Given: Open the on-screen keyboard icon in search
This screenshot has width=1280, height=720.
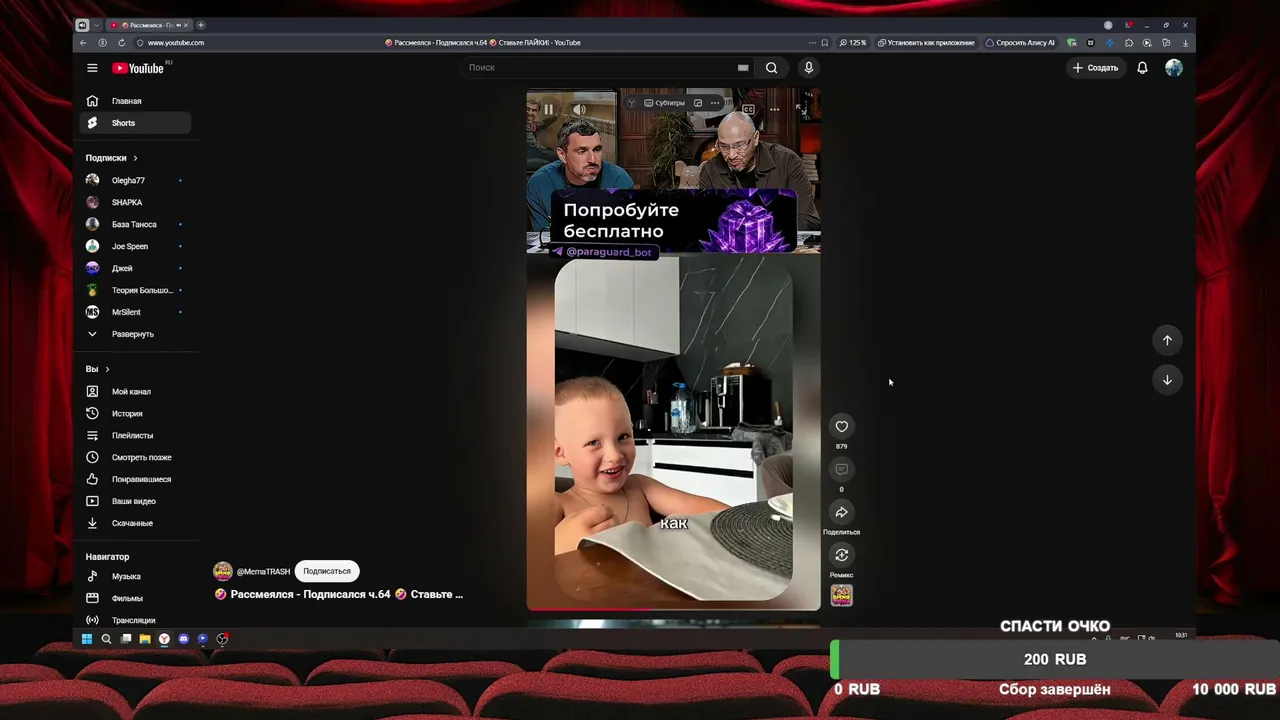Looking at the screenshot, I should pos(743,68).
